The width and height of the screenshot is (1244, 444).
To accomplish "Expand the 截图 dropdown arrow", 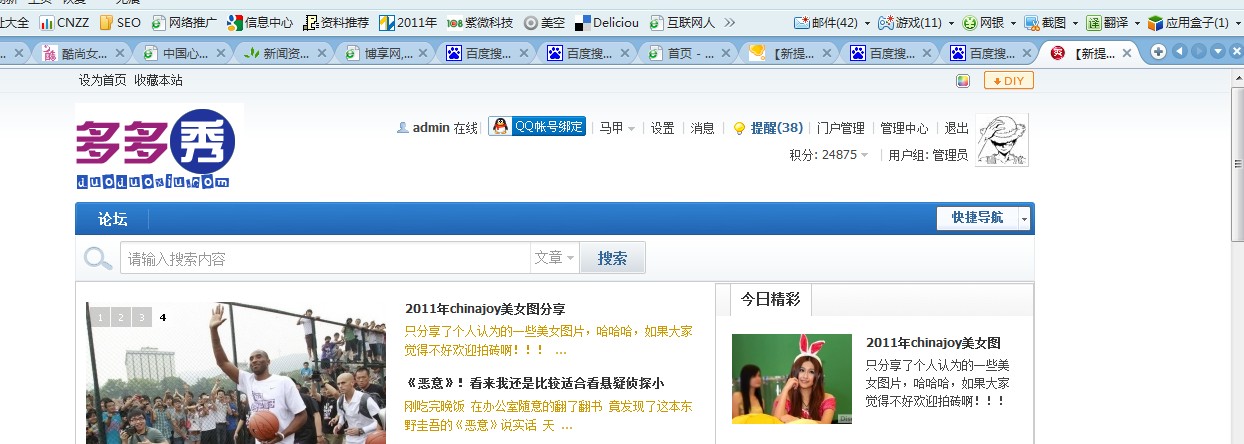I will [1075, 22].
